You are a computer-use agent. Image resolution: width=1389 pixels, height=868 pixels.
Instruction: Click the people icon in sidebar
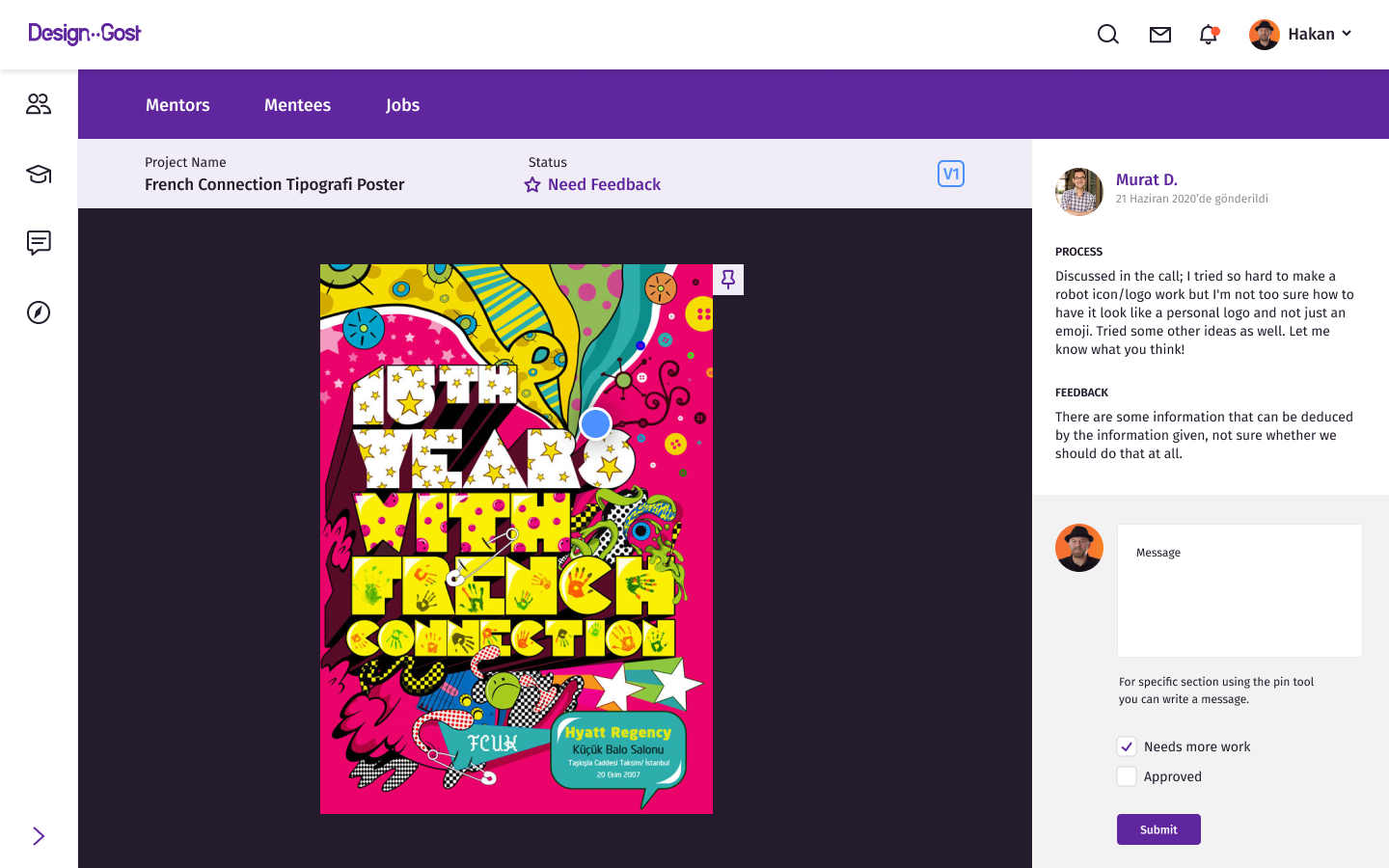39,104
